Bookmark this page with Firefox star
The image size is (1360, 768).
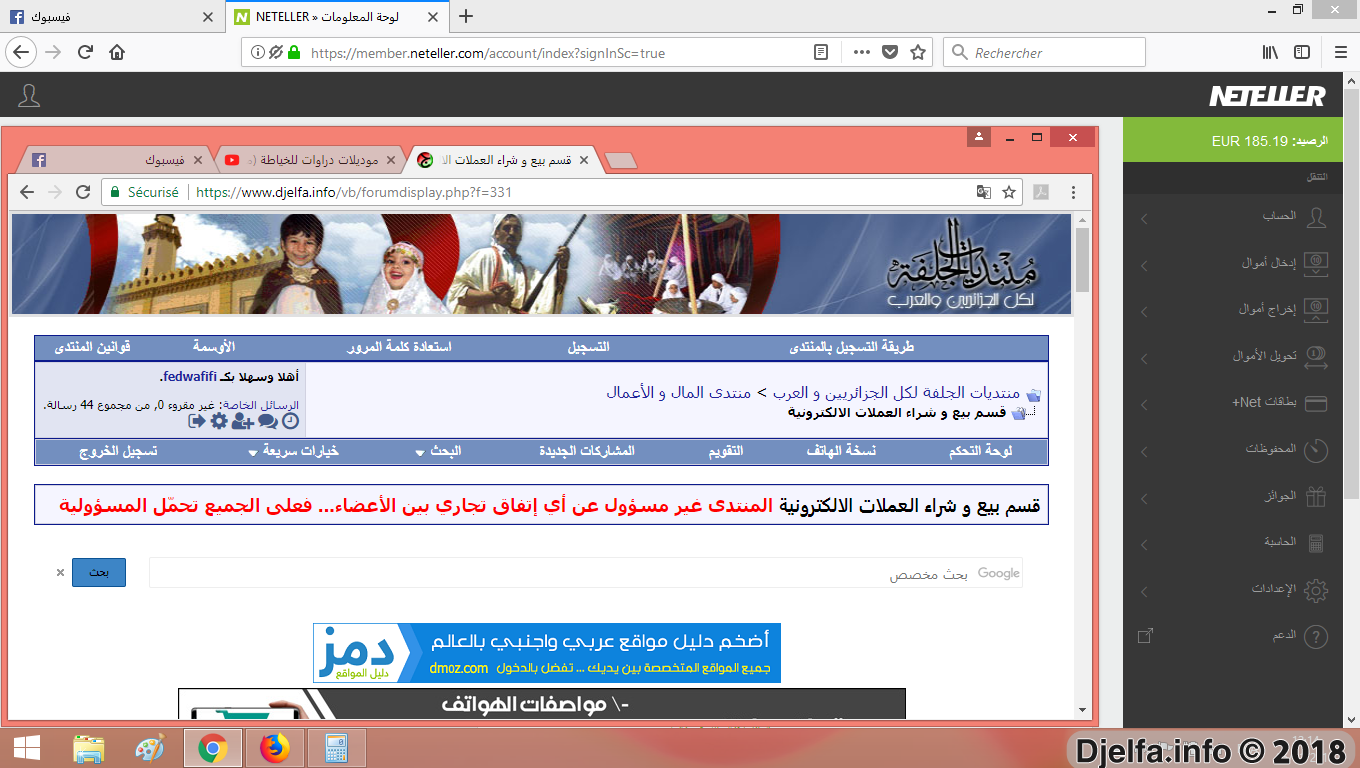918,53
